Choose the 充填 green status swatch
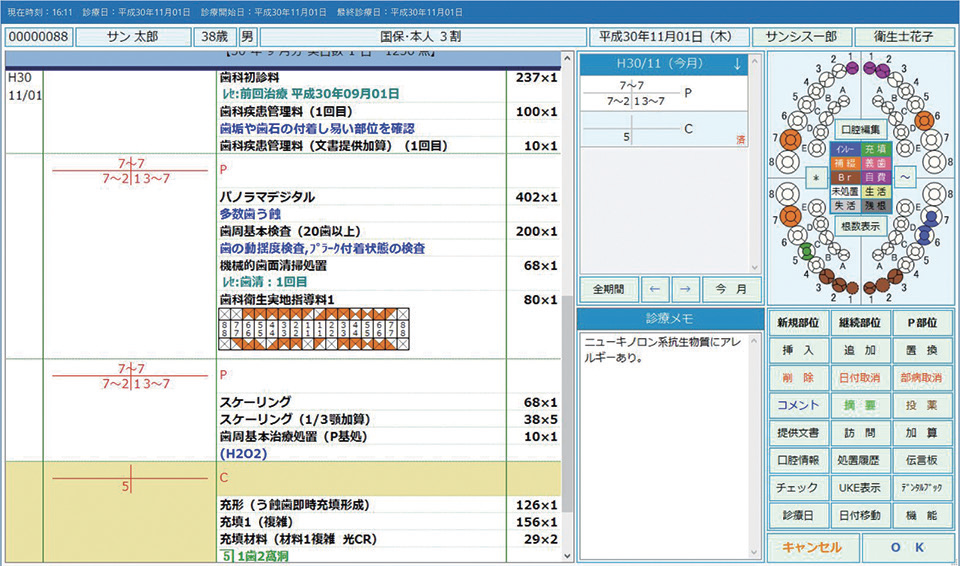Image resolution: width=960 pixels, height=566 pixels. point(874,149)
